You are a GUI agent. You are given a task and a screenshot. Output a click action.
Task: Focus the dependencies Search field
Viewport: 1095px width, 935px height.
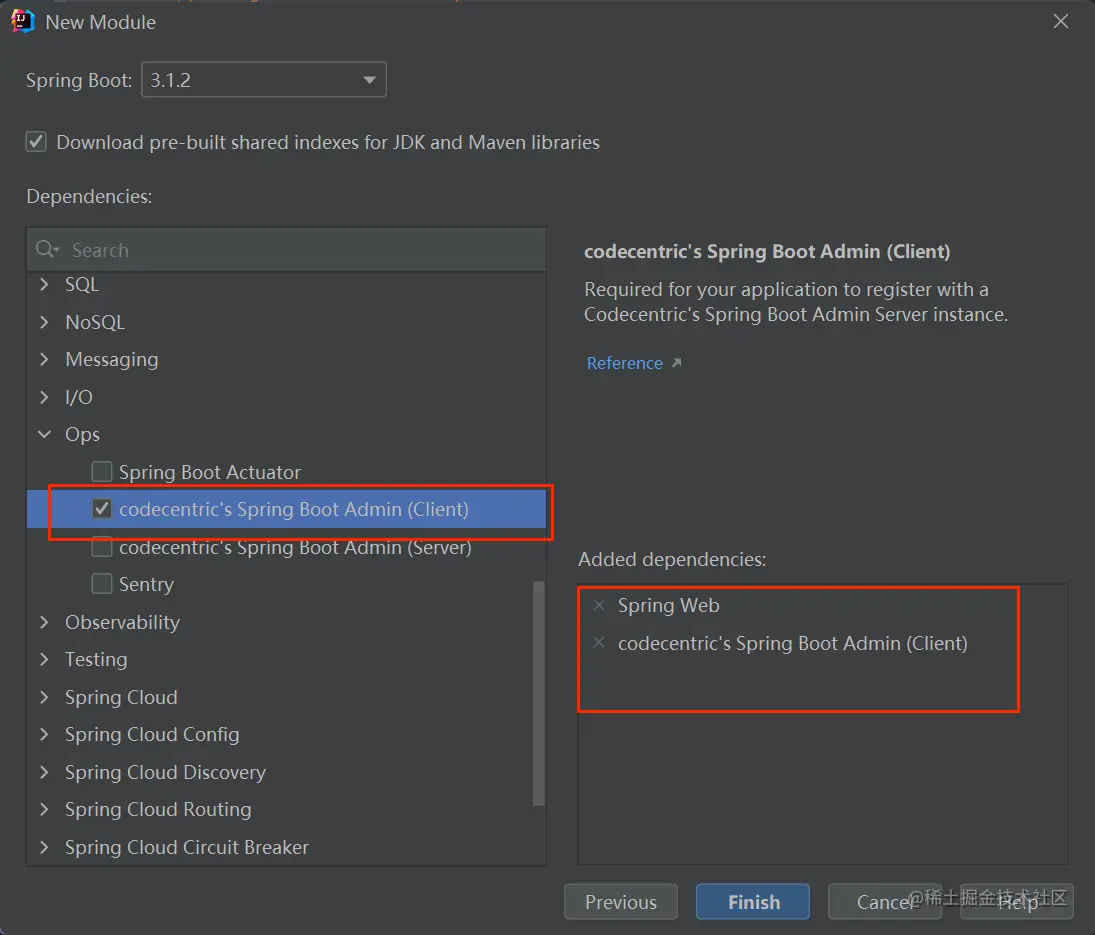coord(286,249)
